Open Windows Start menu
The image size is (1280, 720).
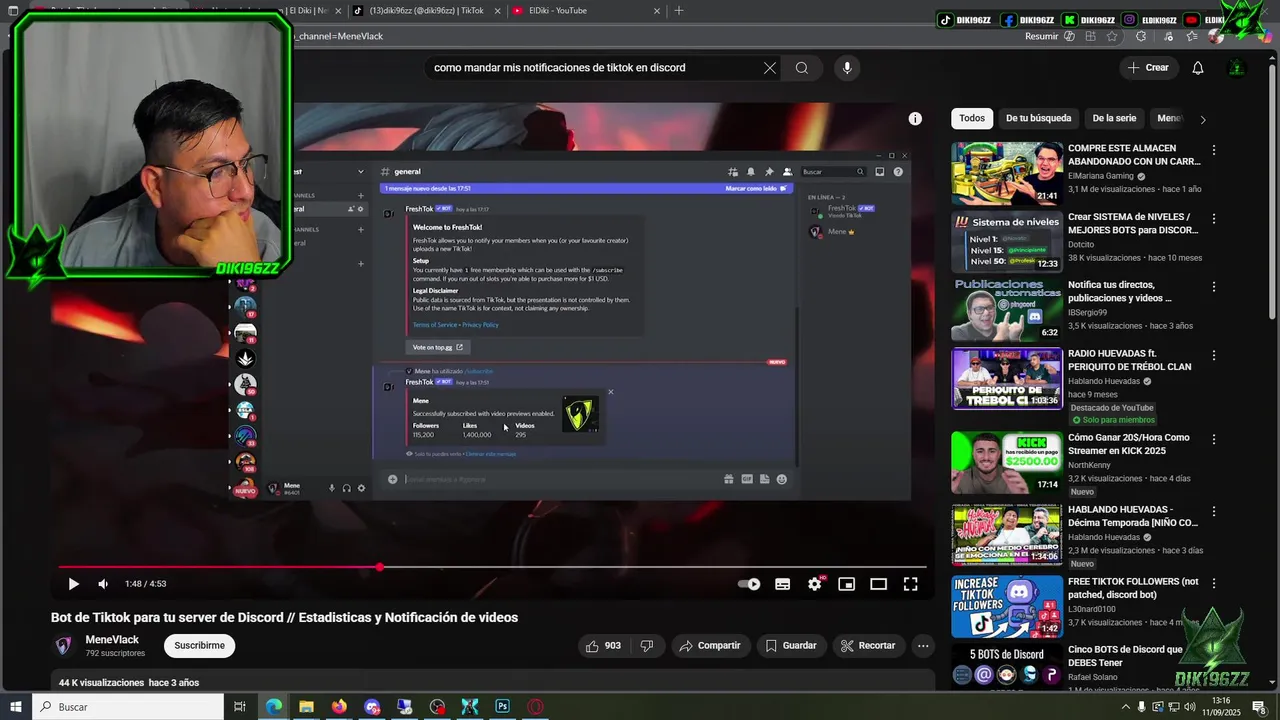pyautogui.click(x=14, y=707)
